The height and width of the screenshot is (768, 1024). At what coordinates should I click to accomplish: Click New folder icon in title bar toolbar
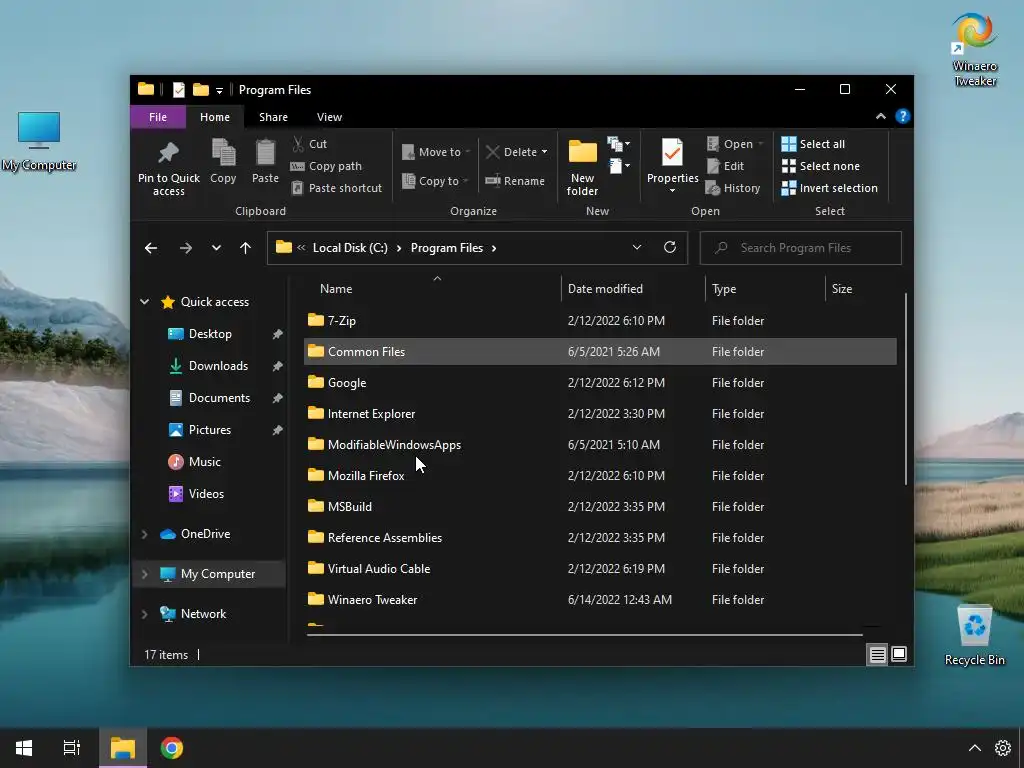point(200,89)
